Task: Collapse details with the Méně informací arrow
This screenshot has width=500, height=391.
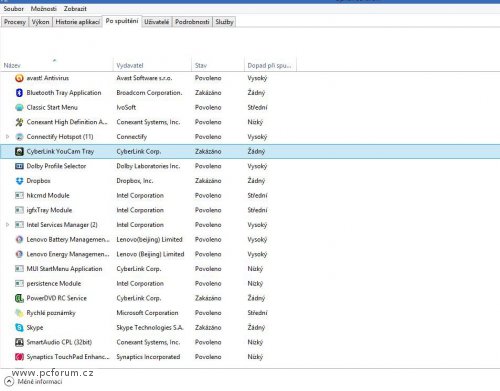Action: coord(9,382)
